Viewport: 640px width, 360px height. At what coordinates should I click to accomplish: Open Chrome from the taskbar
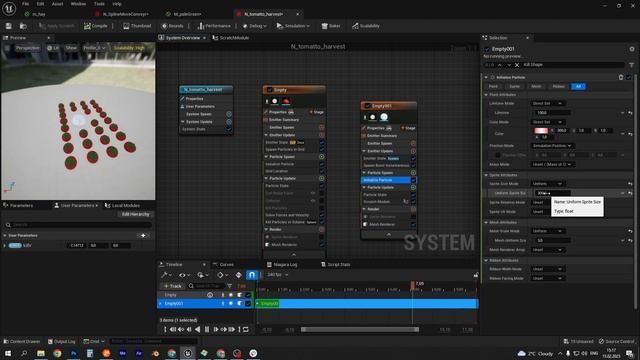coord(57,353)
